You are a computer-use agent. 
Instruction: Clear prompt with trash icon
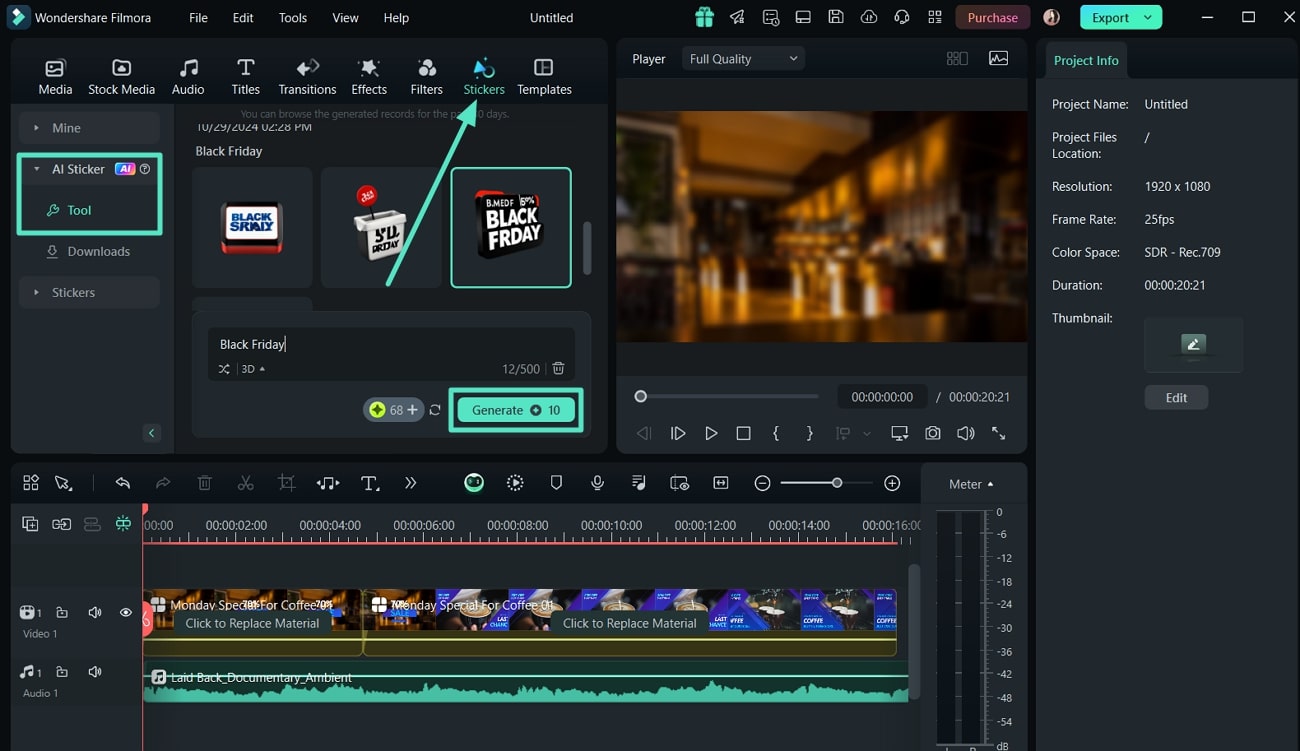pos(559,369)
